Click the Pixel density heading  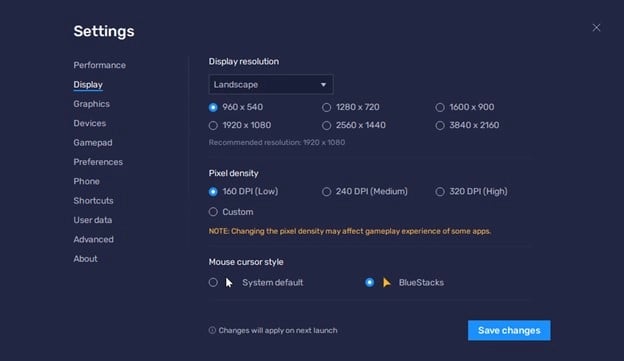tap(234, 174)
